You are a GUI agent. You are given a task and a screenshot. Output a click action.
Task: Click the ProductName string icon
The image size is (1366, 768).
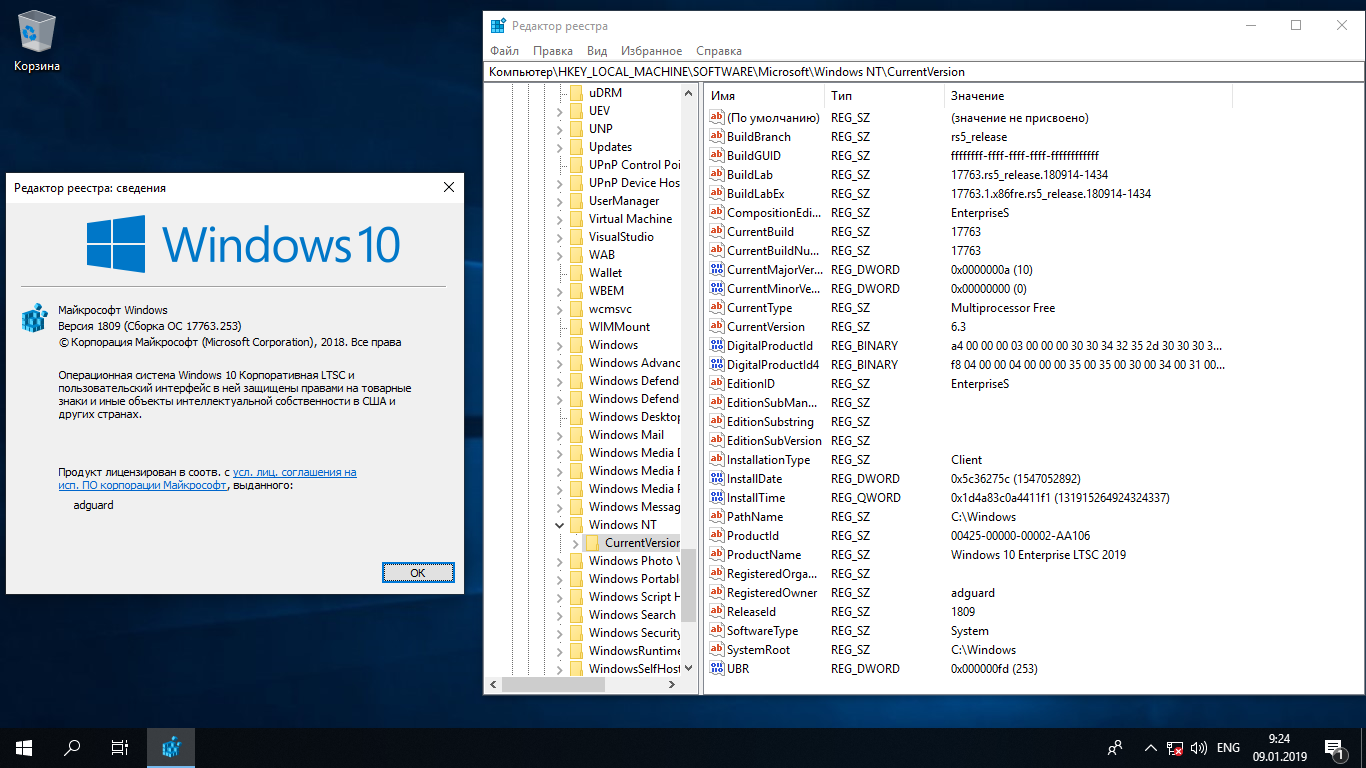click(716, 555)
